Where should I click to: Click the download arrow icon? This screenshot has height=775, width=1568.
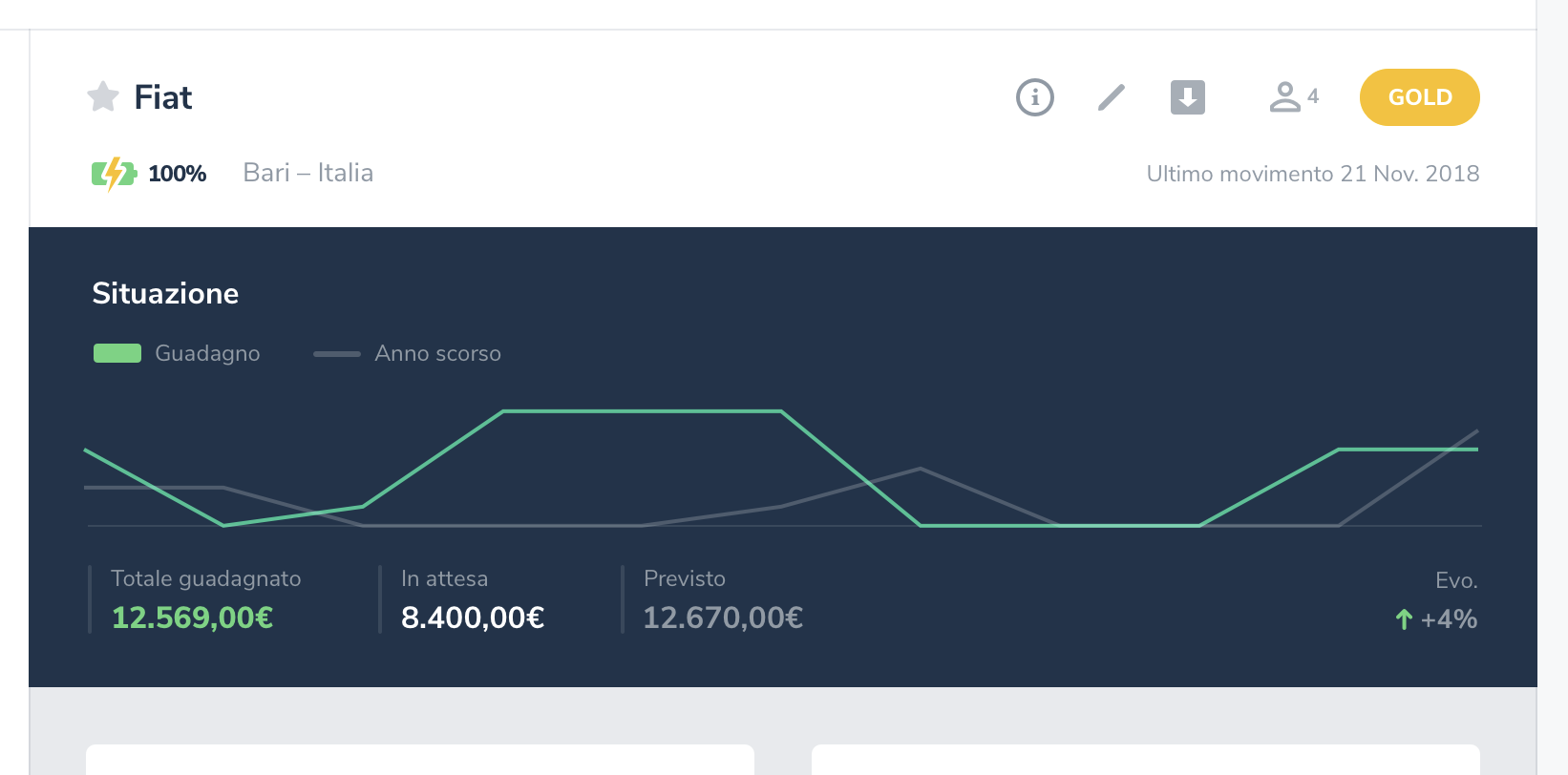[x=1187, y=97]
